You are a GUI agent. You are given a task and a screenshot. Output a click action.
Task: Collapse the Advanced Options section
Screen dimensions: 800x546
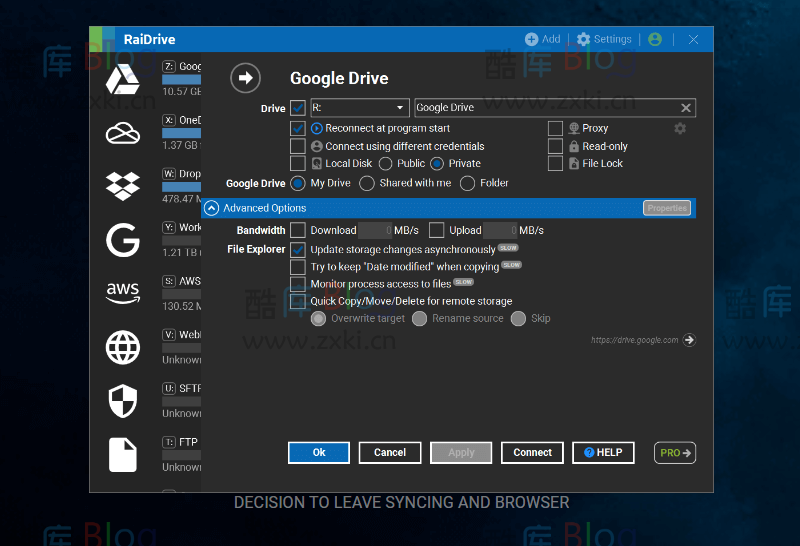pos(211,208)
